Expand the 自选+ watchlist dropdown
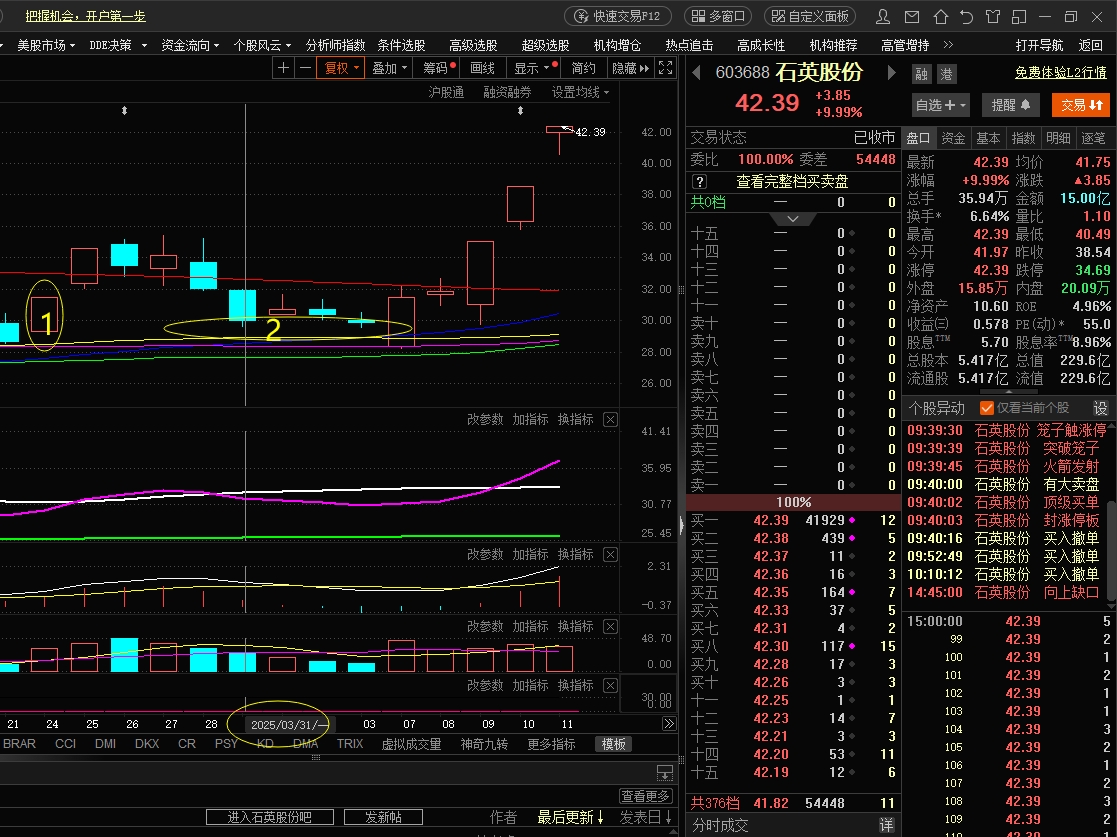Screen dimensions: 1117x837 pos(940,105)
